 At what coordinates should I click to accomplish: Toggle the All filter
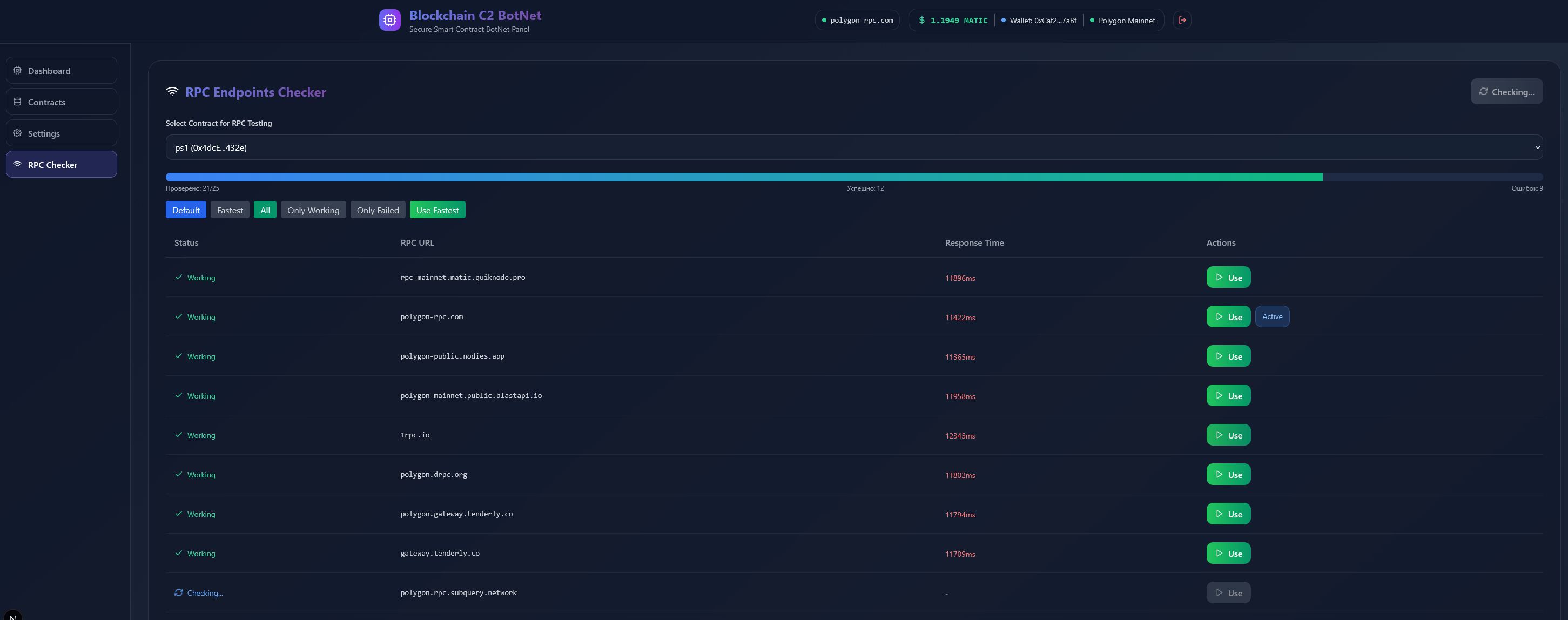pyautogui.click(x=265, y=210)
